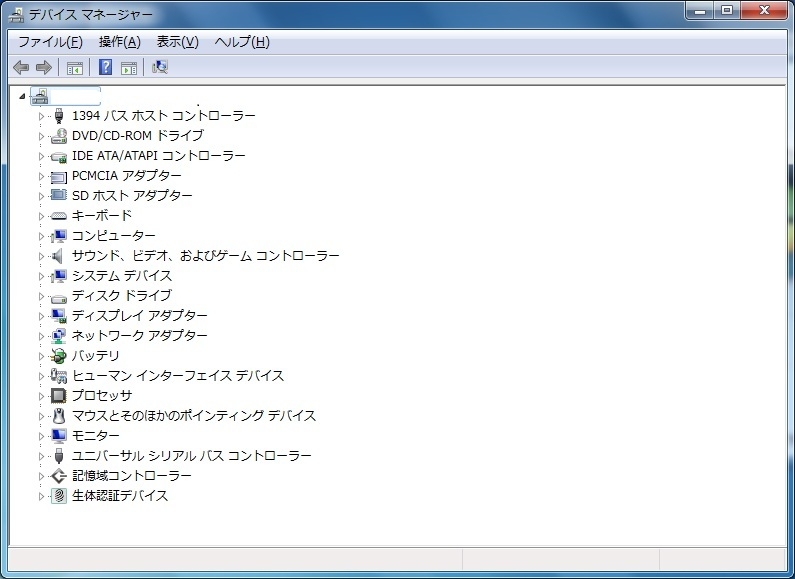Image resolution: width=795 pixels, height=579 pixels.
Task: Select the SD ホスト アダプター label
Action: click(x=132, y=196)
